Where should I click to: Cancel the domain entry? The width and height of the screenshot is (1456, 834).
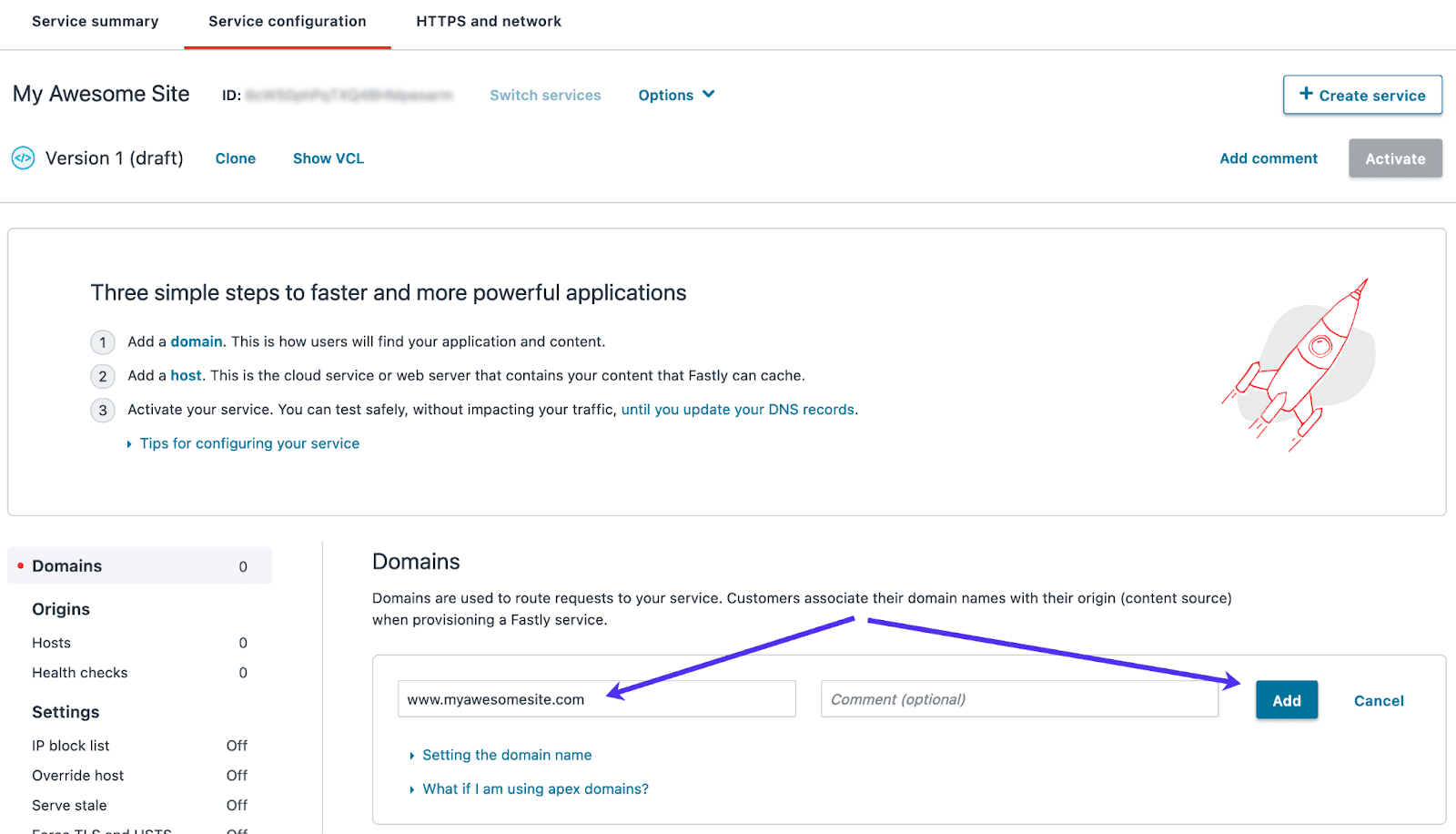tap(1378, 700)
